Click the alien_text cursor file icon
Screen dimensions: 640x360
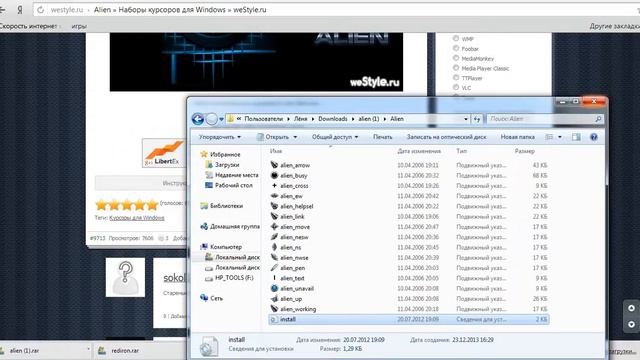click(274, 278)
